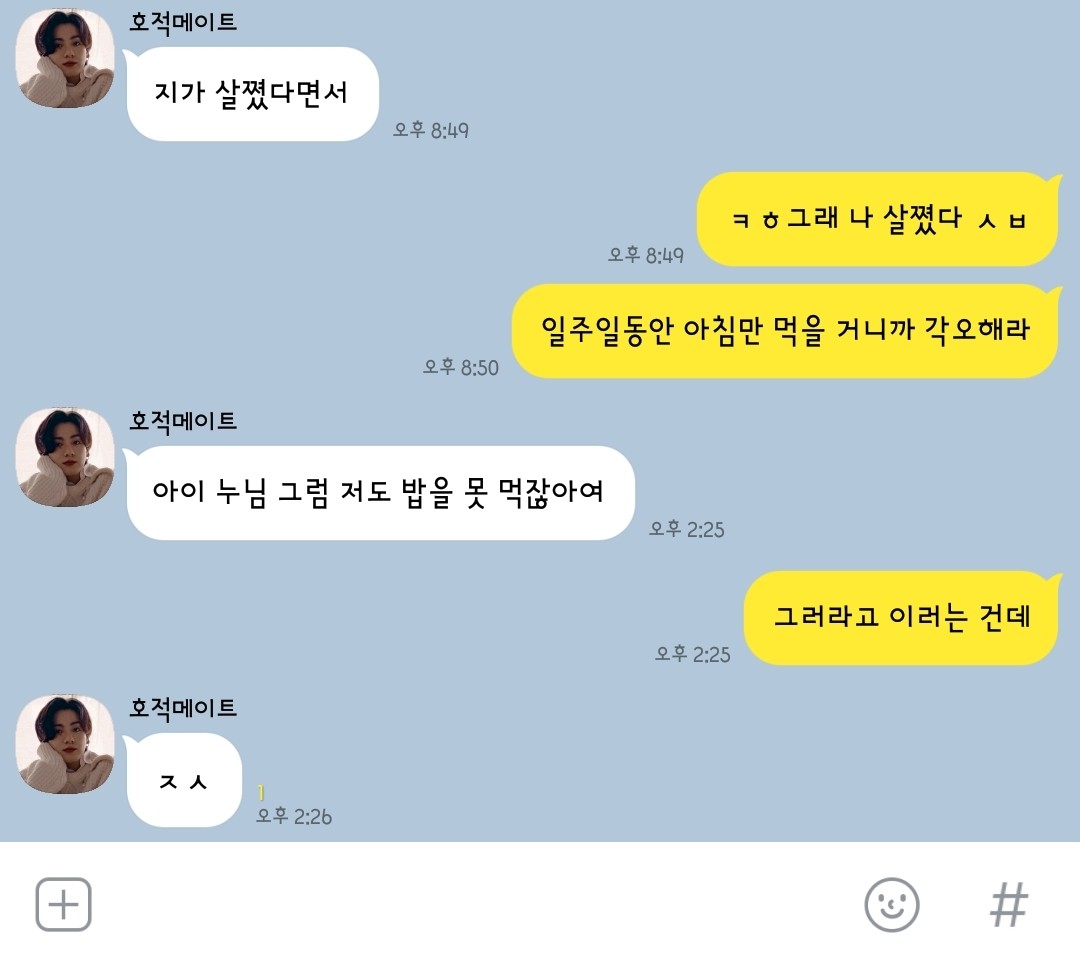Viewport: 1080px width, 968px height.
Task: Select yellow bubble 'ㅋㅎ그래 나 살쪘다 ㅅㅂ'
Action: tap(877, 219)
